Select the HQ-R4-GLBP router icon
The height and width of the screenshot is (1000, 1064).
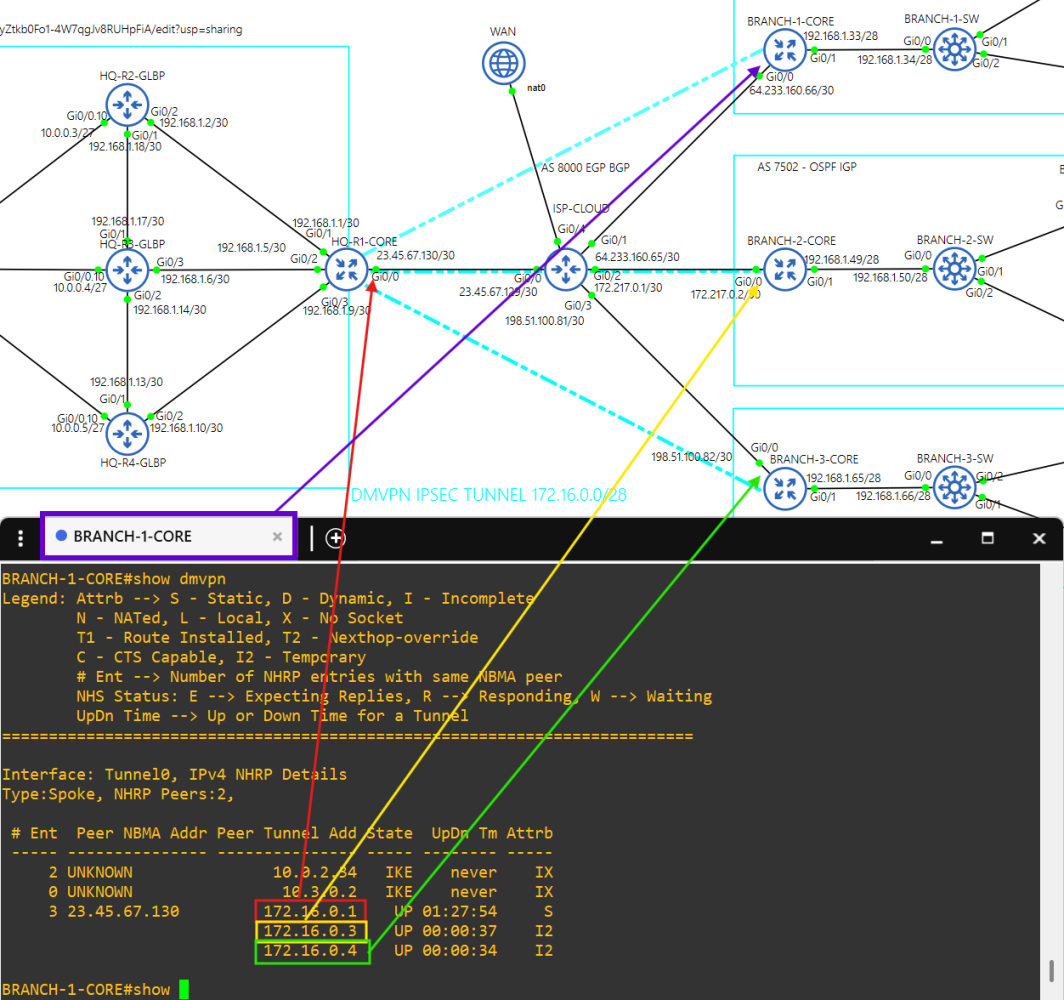(127, 433)
